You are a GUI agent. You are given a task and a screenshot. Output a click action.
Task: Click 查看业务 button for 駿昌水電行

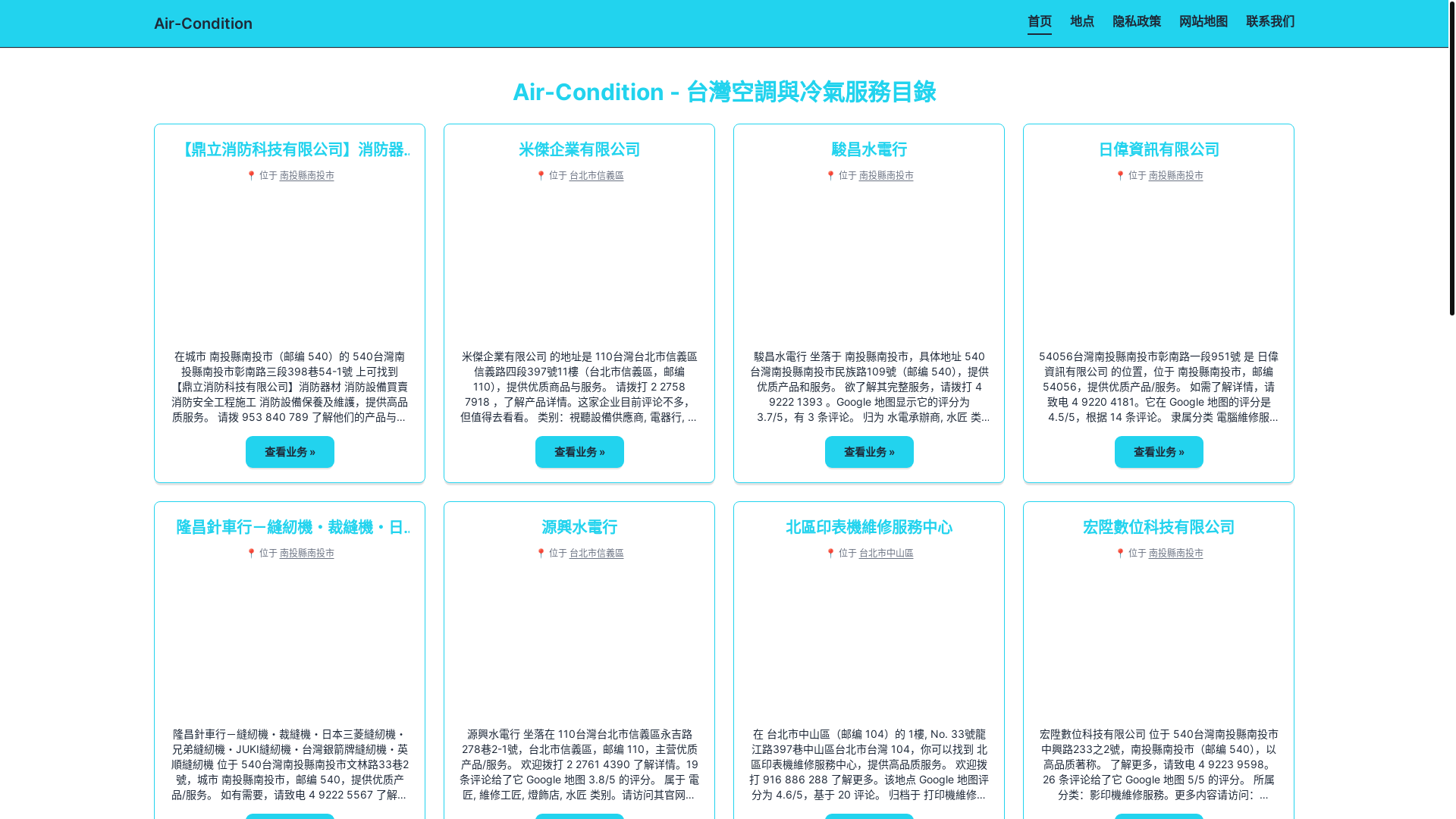(x=869, y=452)
